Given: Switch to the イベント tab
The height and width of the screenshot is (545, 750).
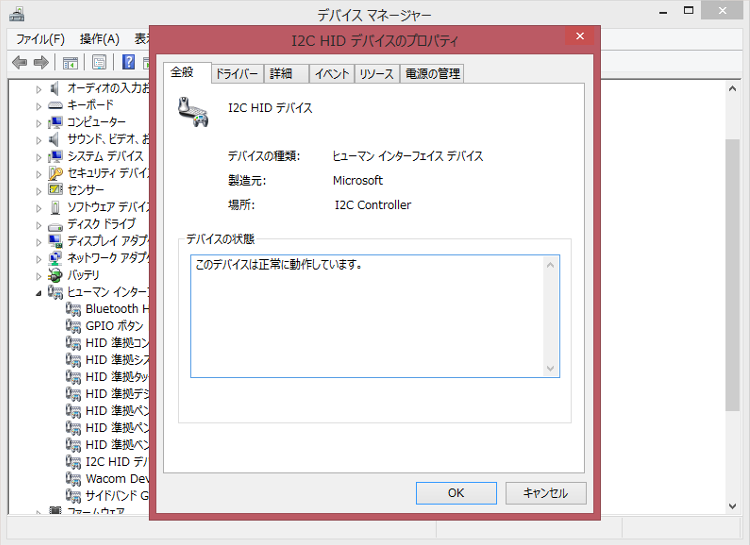Looking at the screenshot, I should click(x=331, y=74).
